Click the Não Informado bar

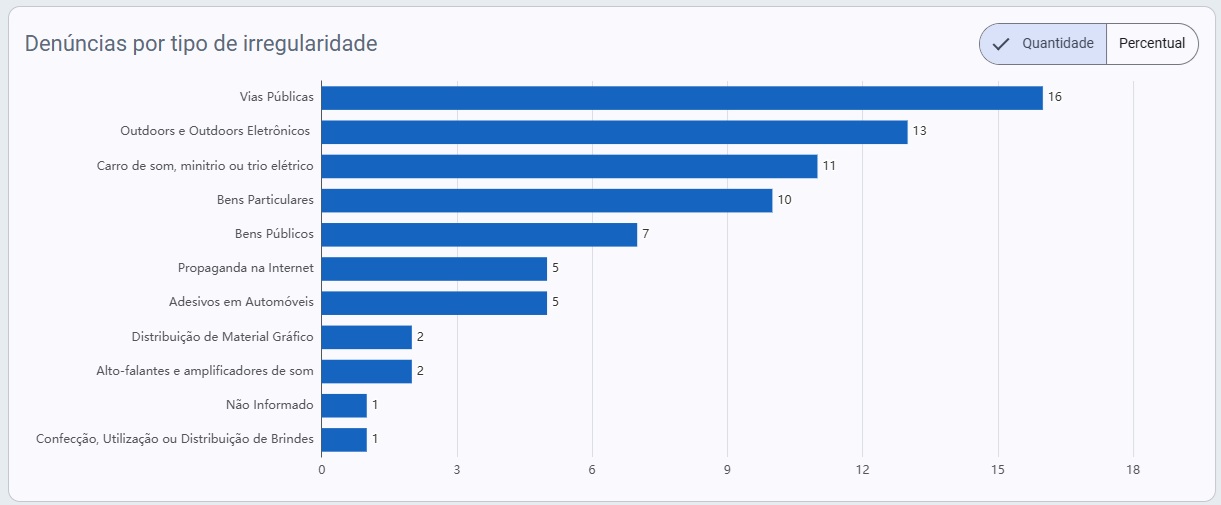pos(344,405)
